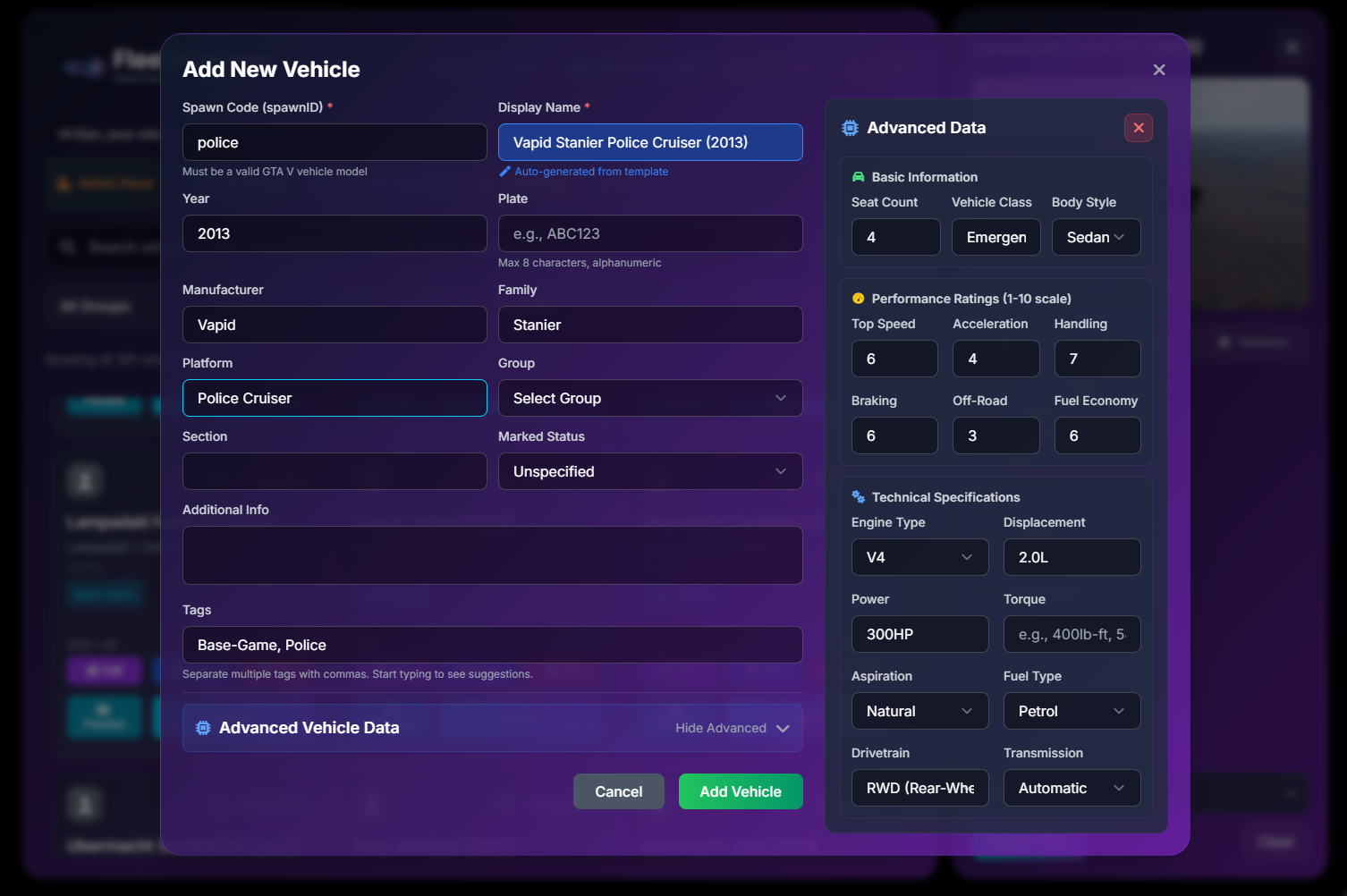Image resolution: width=1347 pixels, height=896 pixels.
Task: Expand the Engine Type V4 dropdown
Action: pyautogui.click(x=919, y=557)
